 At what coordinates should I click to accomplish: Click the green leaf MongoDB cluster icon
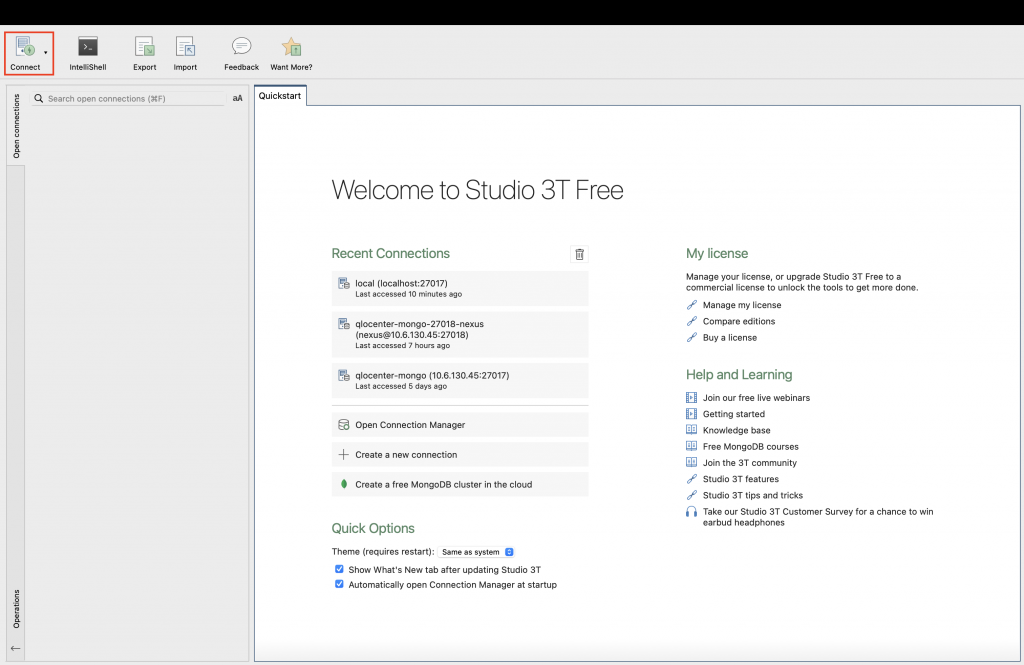point(344,484)
